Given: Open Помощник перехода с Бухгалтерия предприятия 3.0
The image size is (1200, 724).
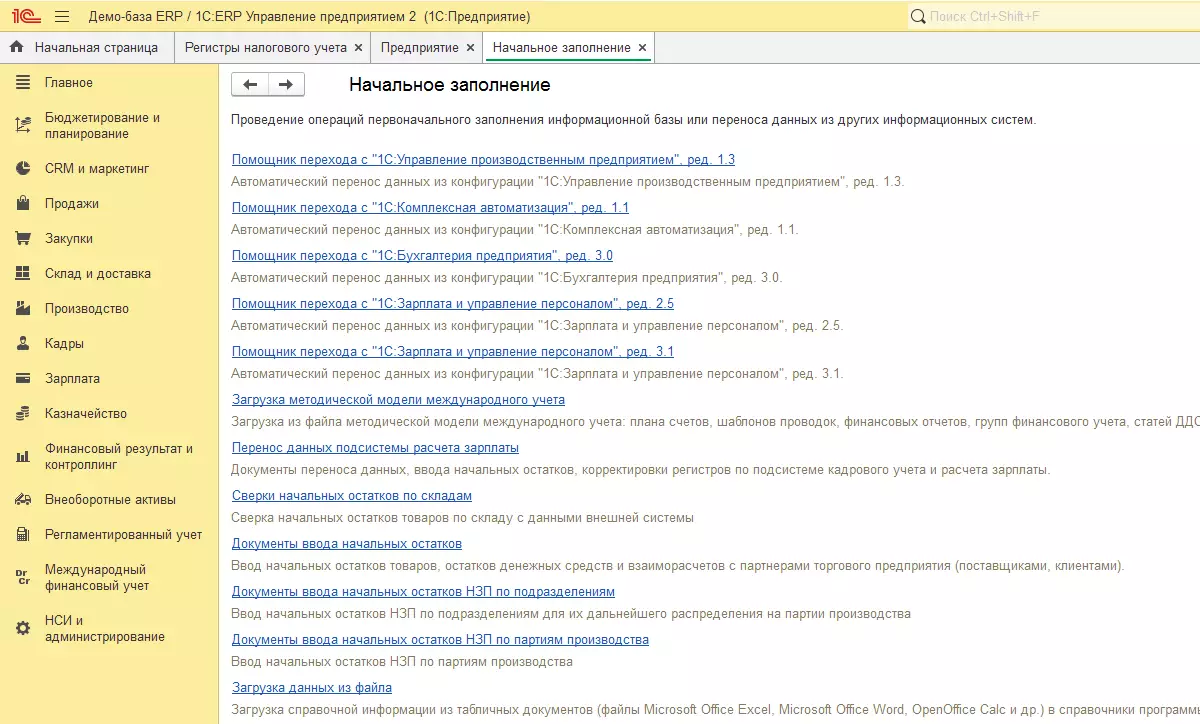Looking at the screenshot, I should click(422, 256).
